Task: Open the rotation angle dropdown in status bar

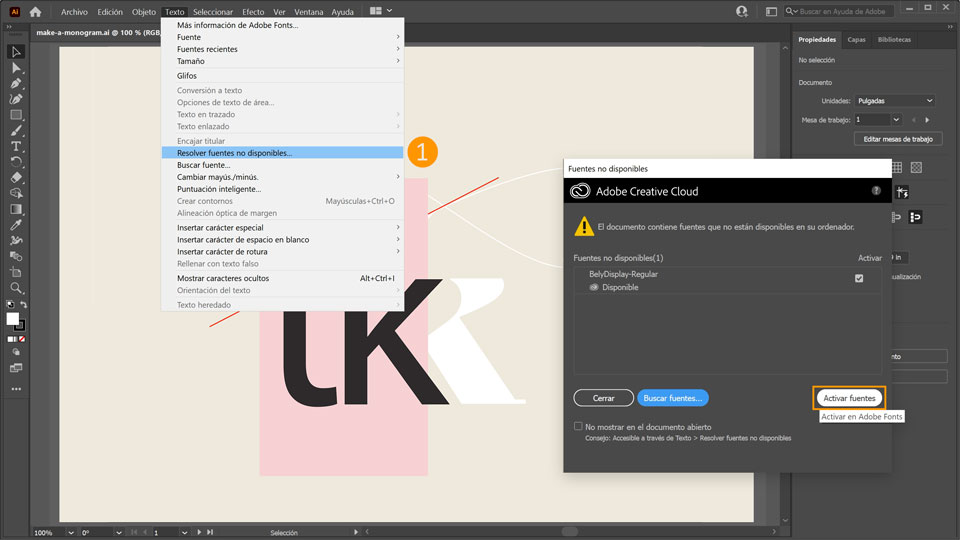Action: pos(119,533)
